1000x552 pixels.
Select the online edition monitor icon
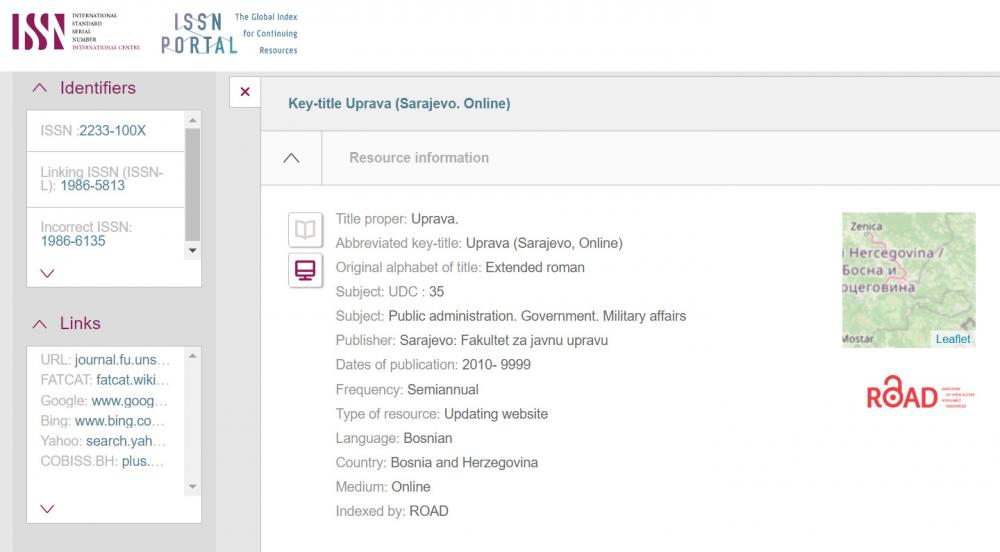[305, 270]
